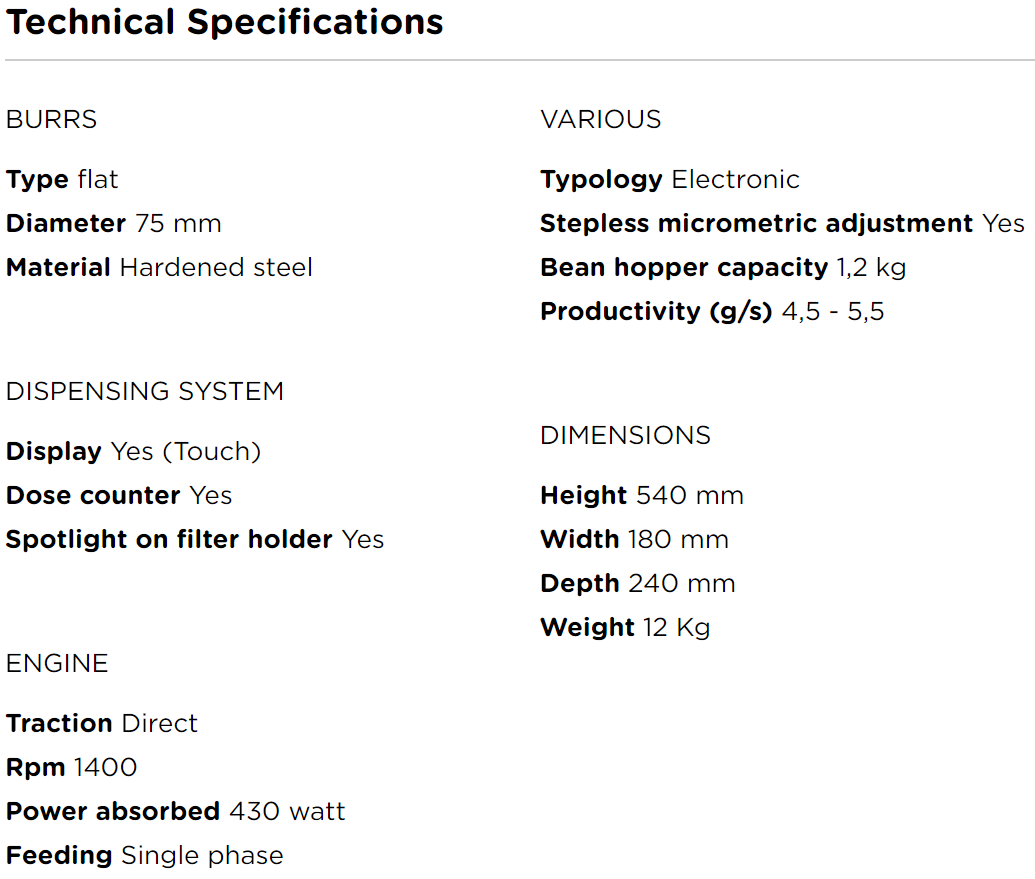Click the Technical Specifications heading

click(x=224, y=22)
